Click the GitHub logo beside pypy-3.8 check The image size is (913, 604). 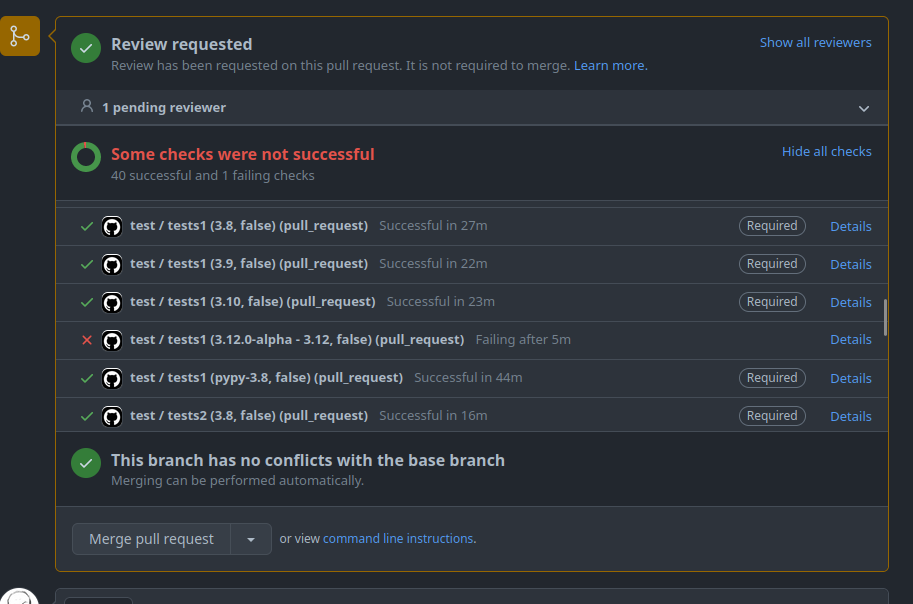[112, 378]
